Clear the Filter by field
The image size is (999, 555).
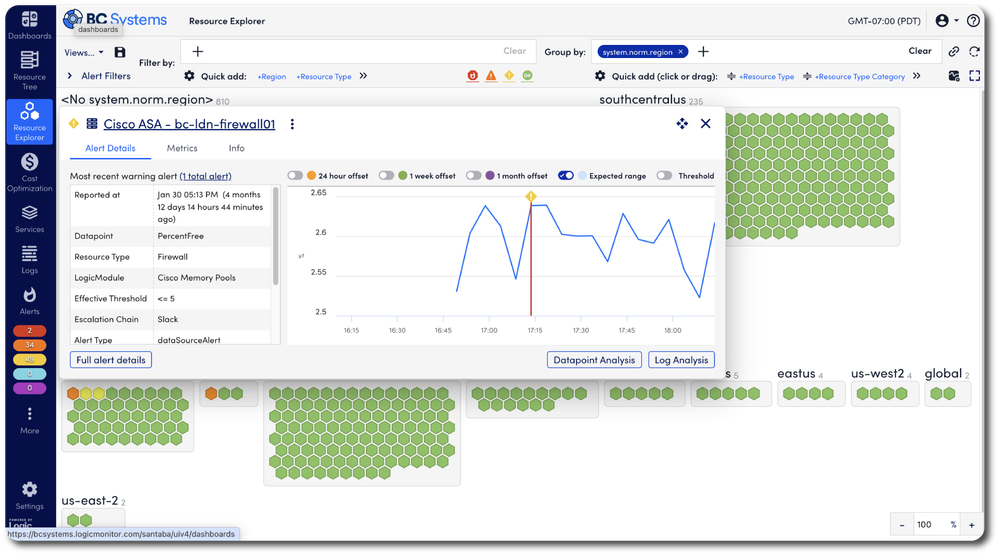click(514, 51)
